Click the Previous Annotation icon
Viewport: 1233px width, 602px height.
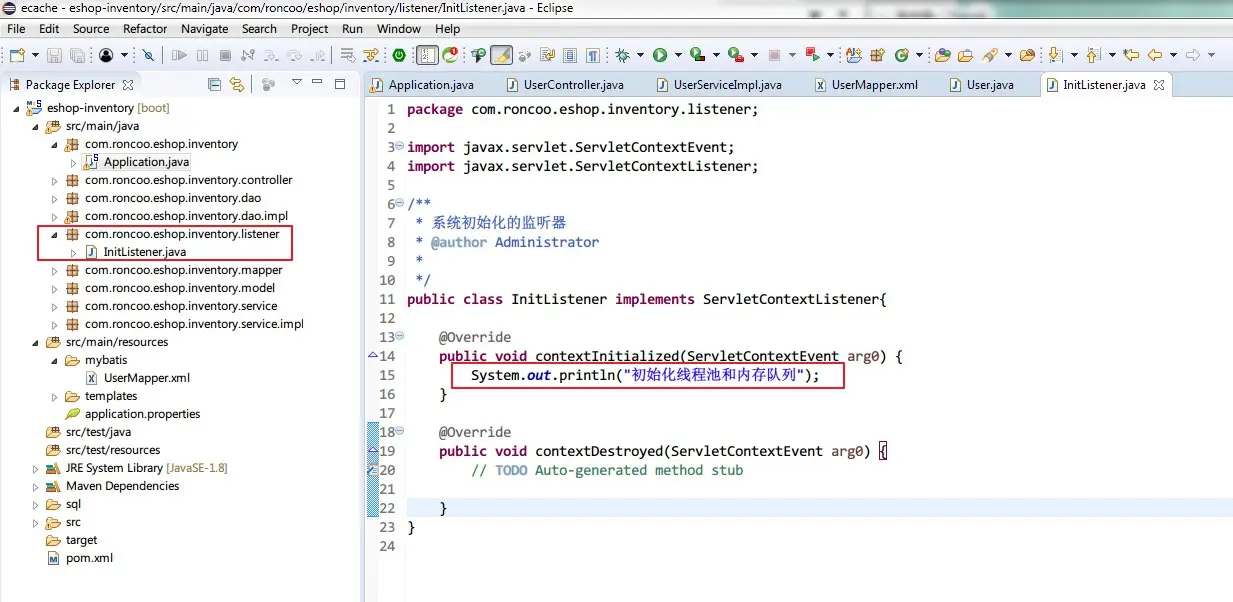[1092, 55]
